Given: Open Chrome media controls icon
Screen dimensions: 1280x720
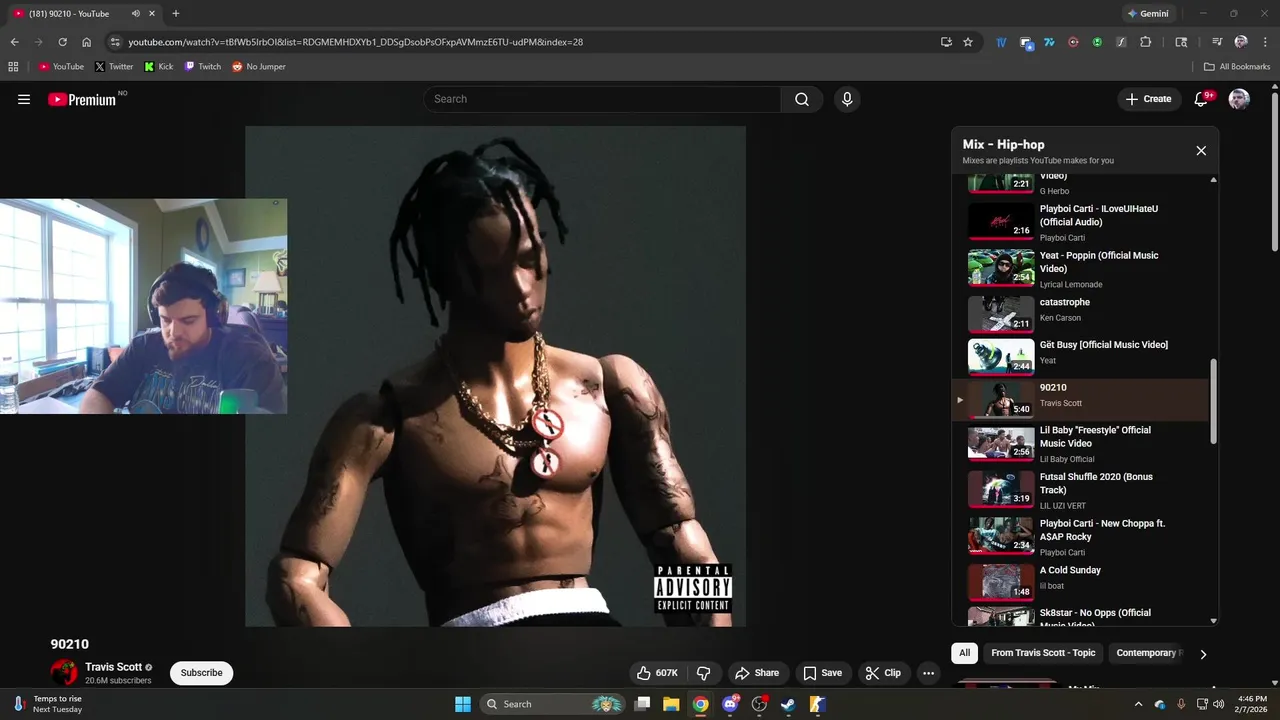Looking at the screenshot, I should 1217,42.
